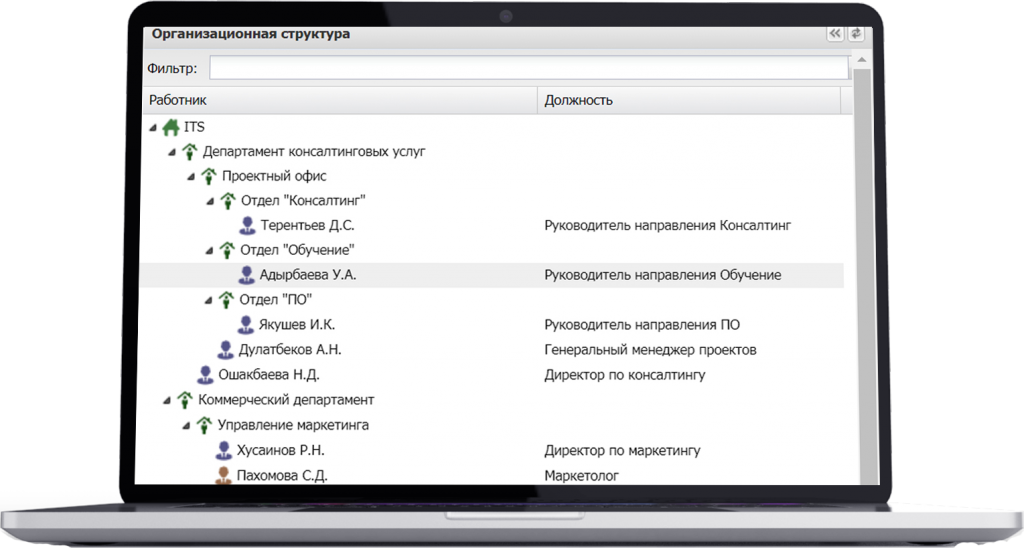Click the Коммерческий департамент department icon
The image size is (1024, 548).
tap(185, 400)
